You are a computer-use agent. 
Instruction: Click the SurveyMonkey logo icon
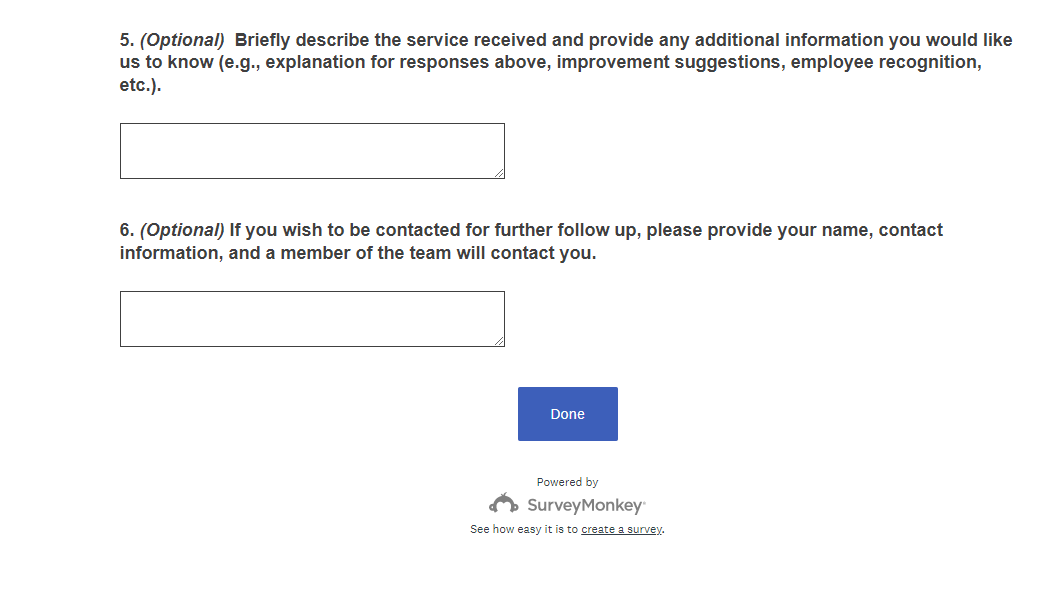point(503,504)
